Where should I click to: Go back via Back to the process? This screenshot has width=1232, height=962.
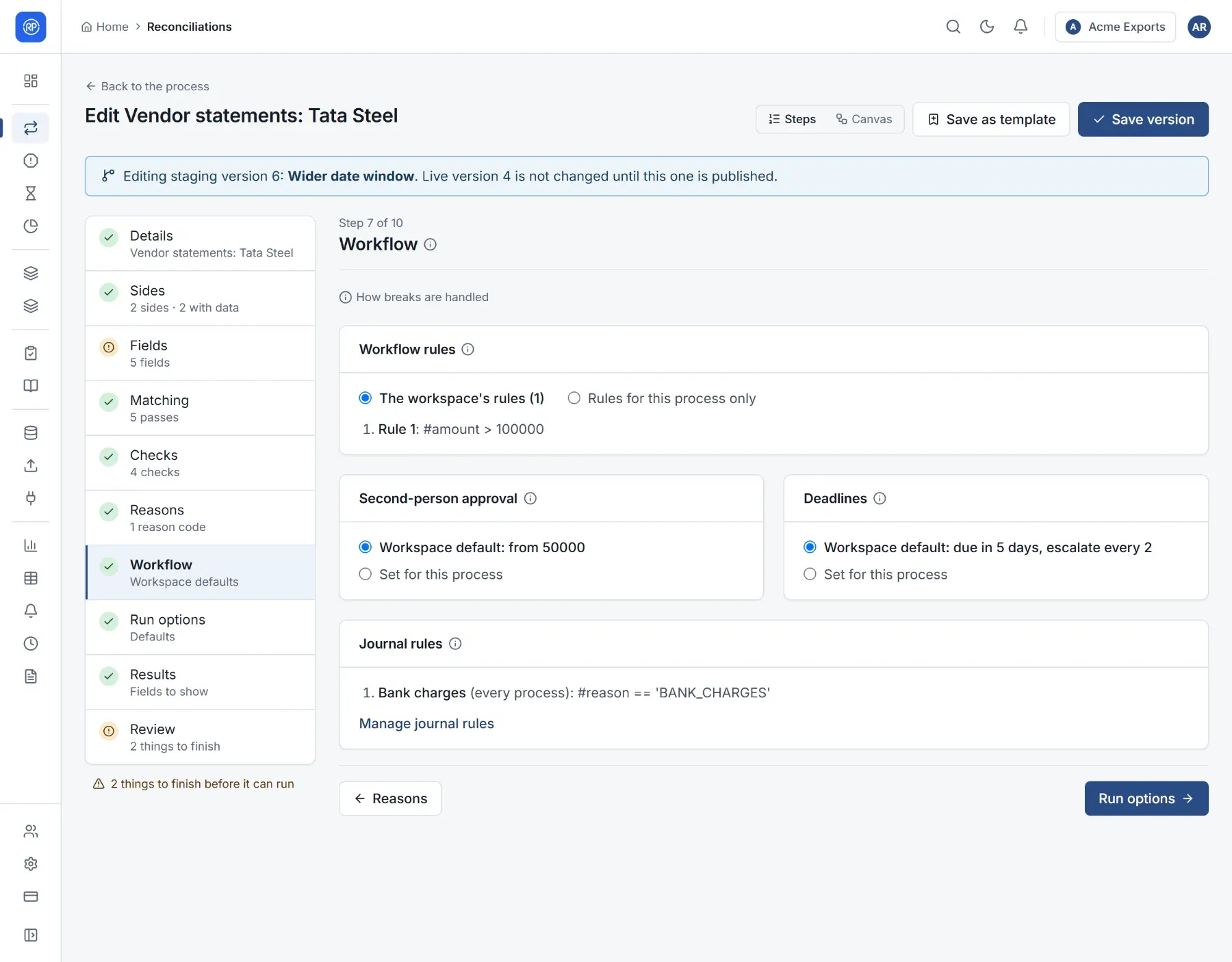(x=147, y=86)
